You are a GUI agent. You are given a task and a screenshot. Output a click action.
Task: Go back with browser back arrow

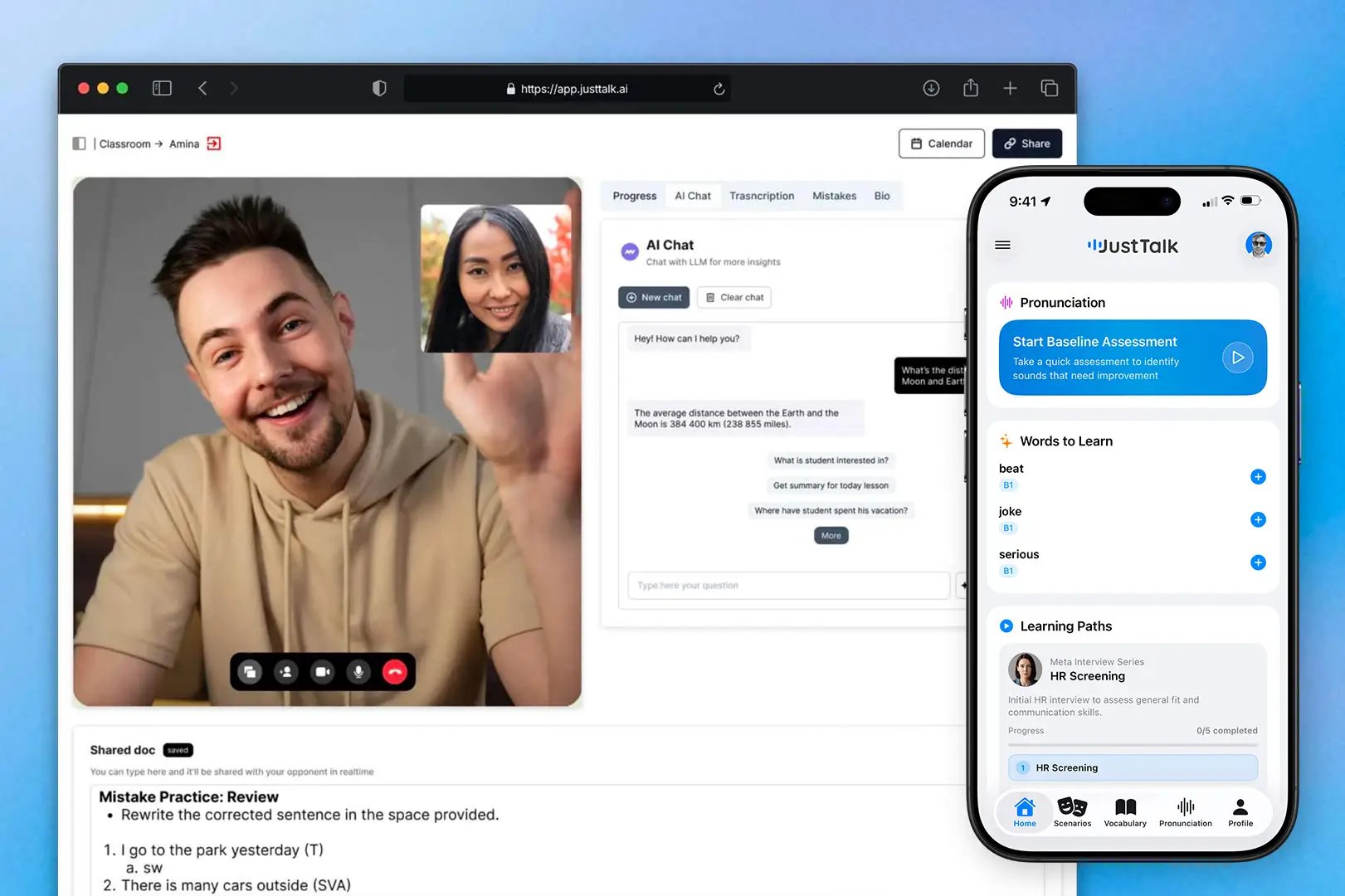pos(202,88)
